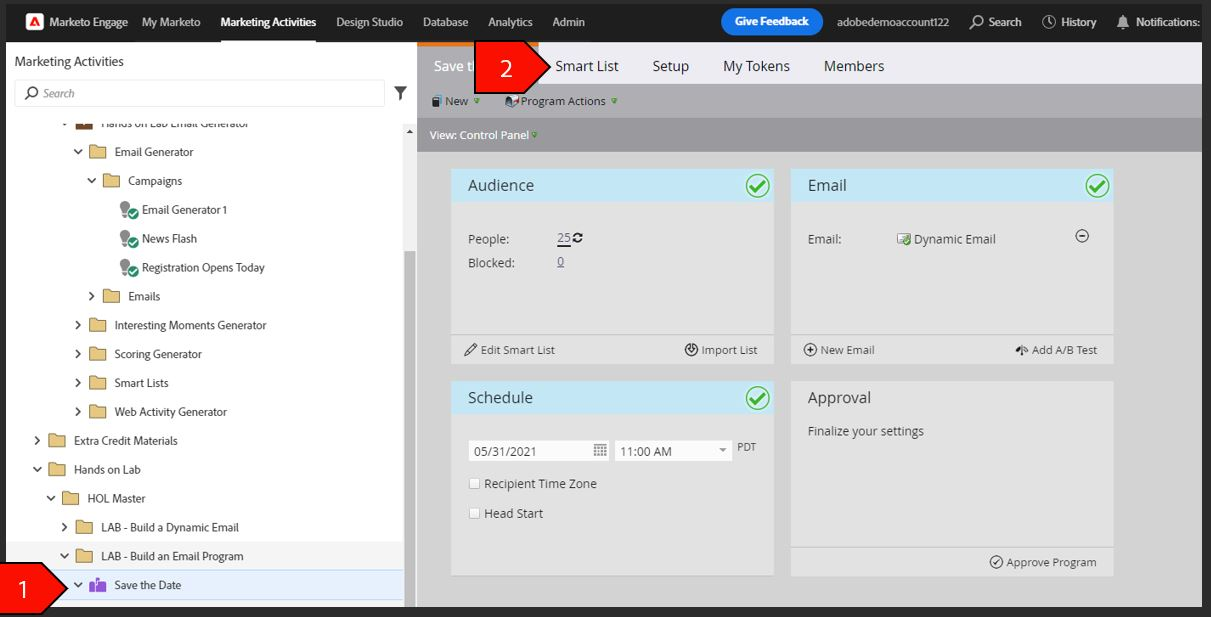Click the schedule date field 05/31/2021
Image resolution: width=1211 pixels, height=617 pixels.
coord(539,451)
